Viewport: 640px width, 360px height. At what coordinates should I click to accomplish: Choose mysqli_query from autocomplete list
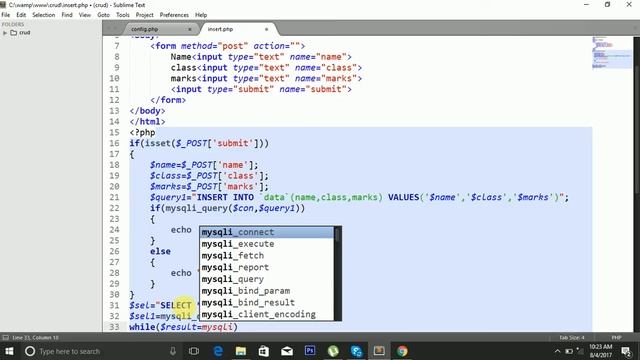click(267, 279)
